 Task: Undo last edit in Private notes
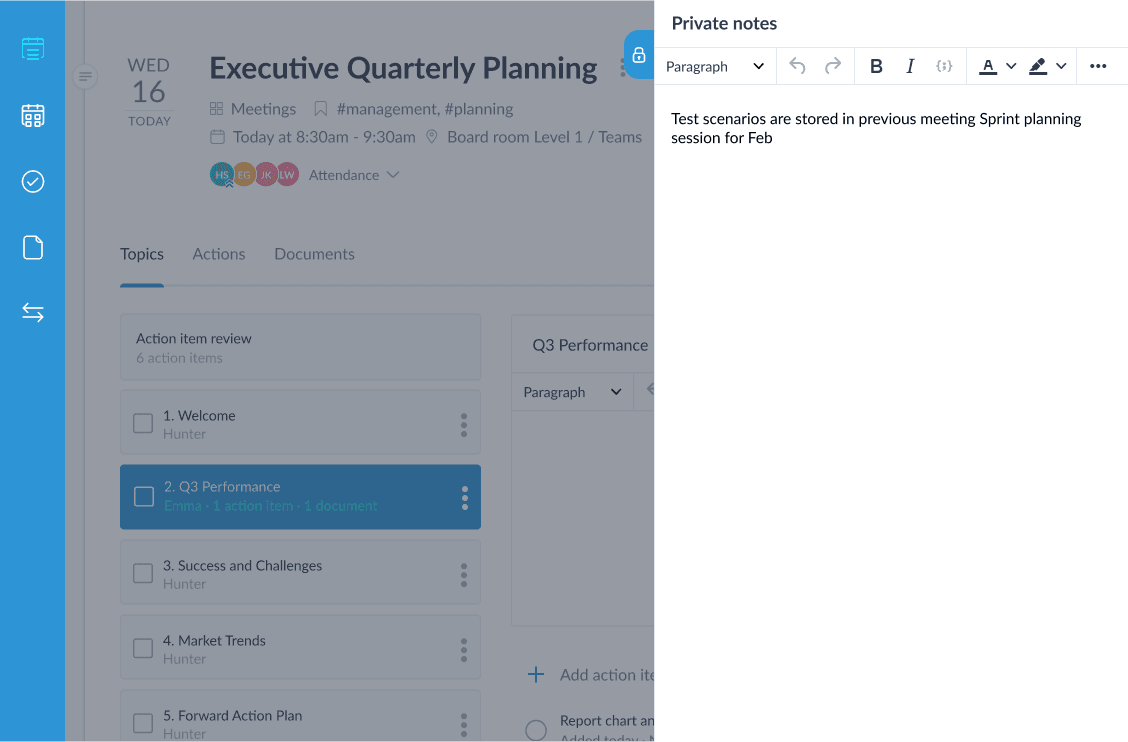click(797, 66)
